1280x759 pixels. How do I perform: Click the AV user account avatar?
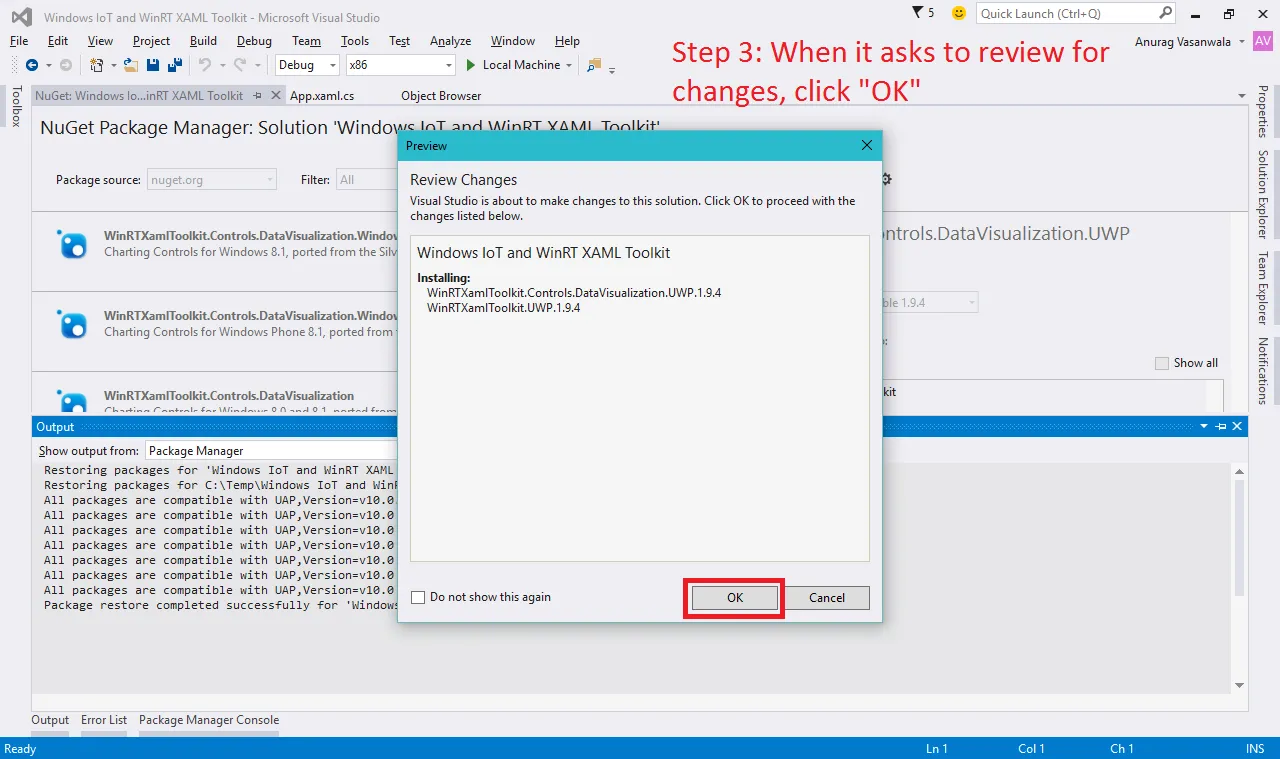1262,40
